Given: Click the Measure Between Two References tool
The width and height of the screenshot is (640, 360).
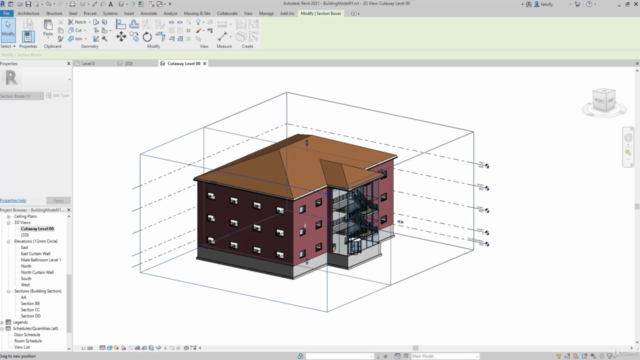Looking at the screenshot, I should click(222, 24).
